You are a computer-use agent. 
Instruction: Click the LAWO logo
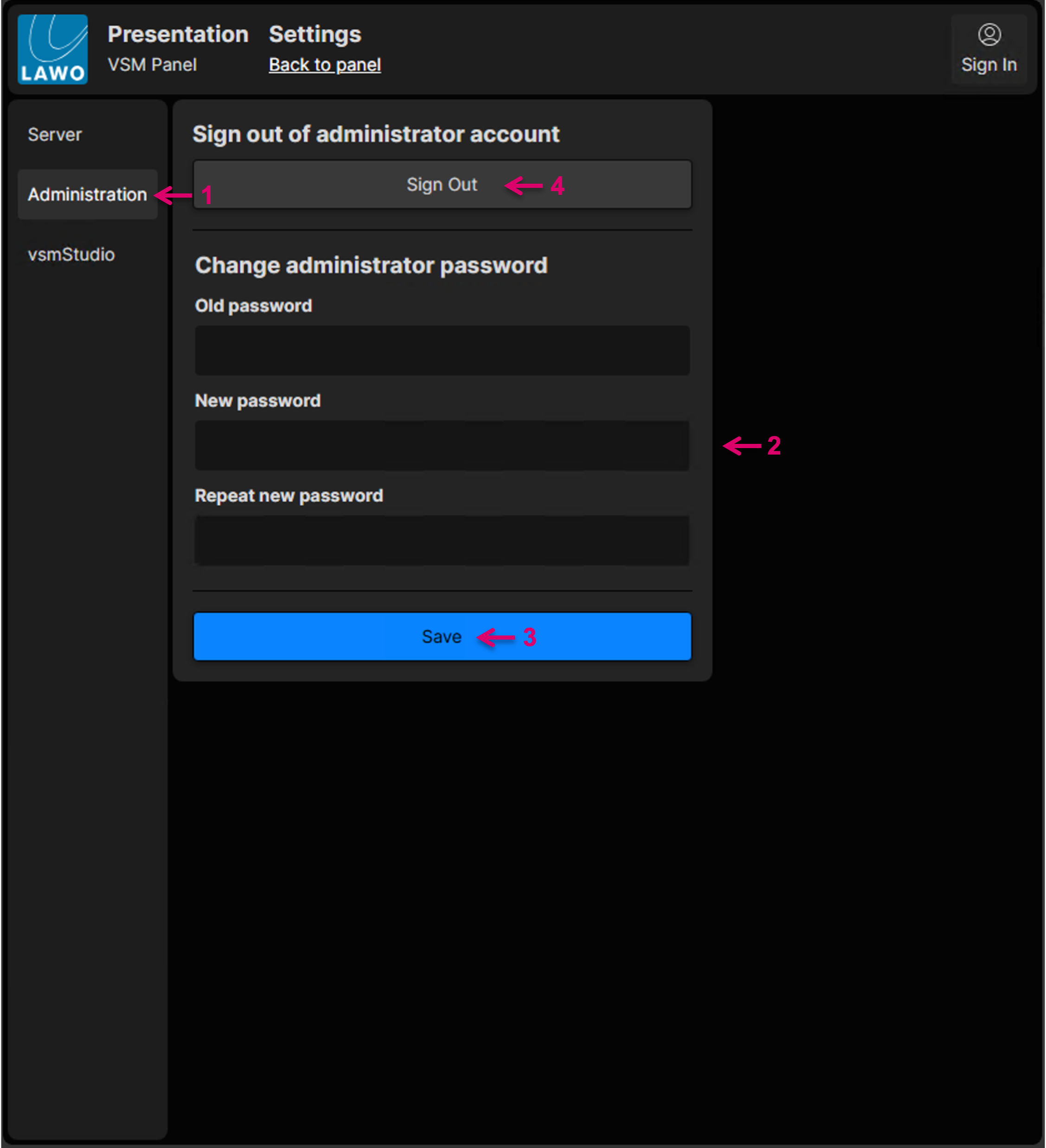point(52,50)
